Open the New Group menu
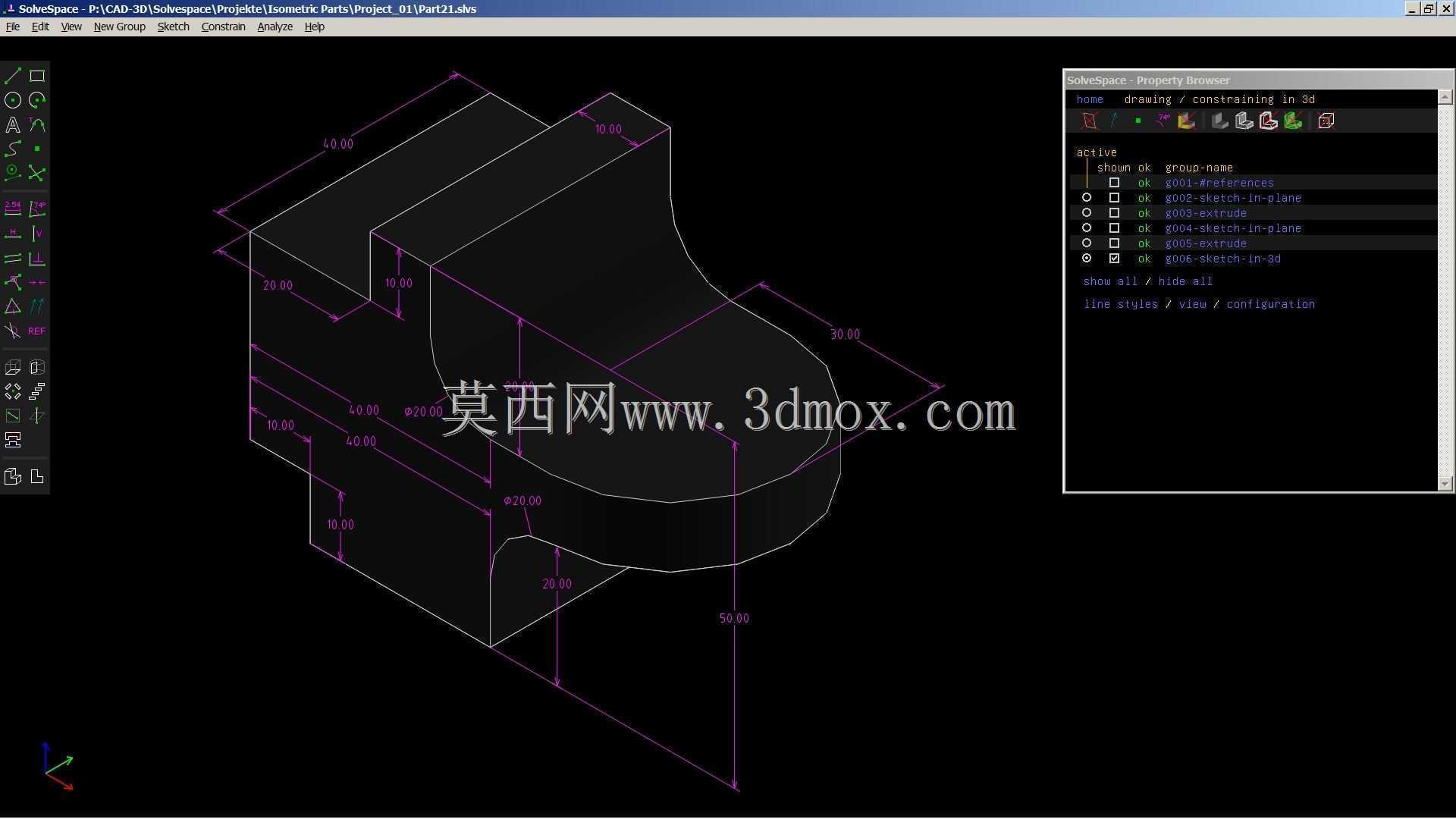The image size is (1456, 819). coord(119,27)
